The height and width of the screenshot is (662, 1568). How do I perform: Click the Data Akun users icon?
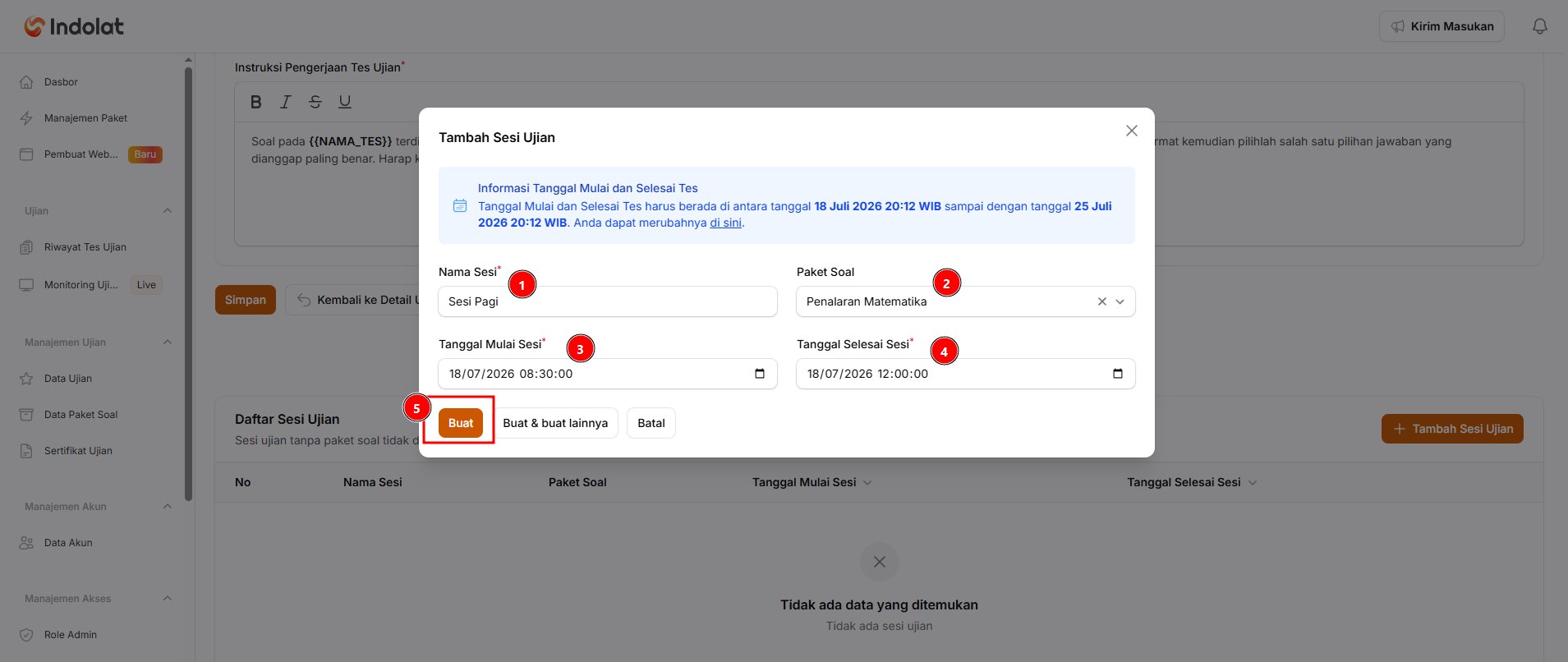click(26, 543)
